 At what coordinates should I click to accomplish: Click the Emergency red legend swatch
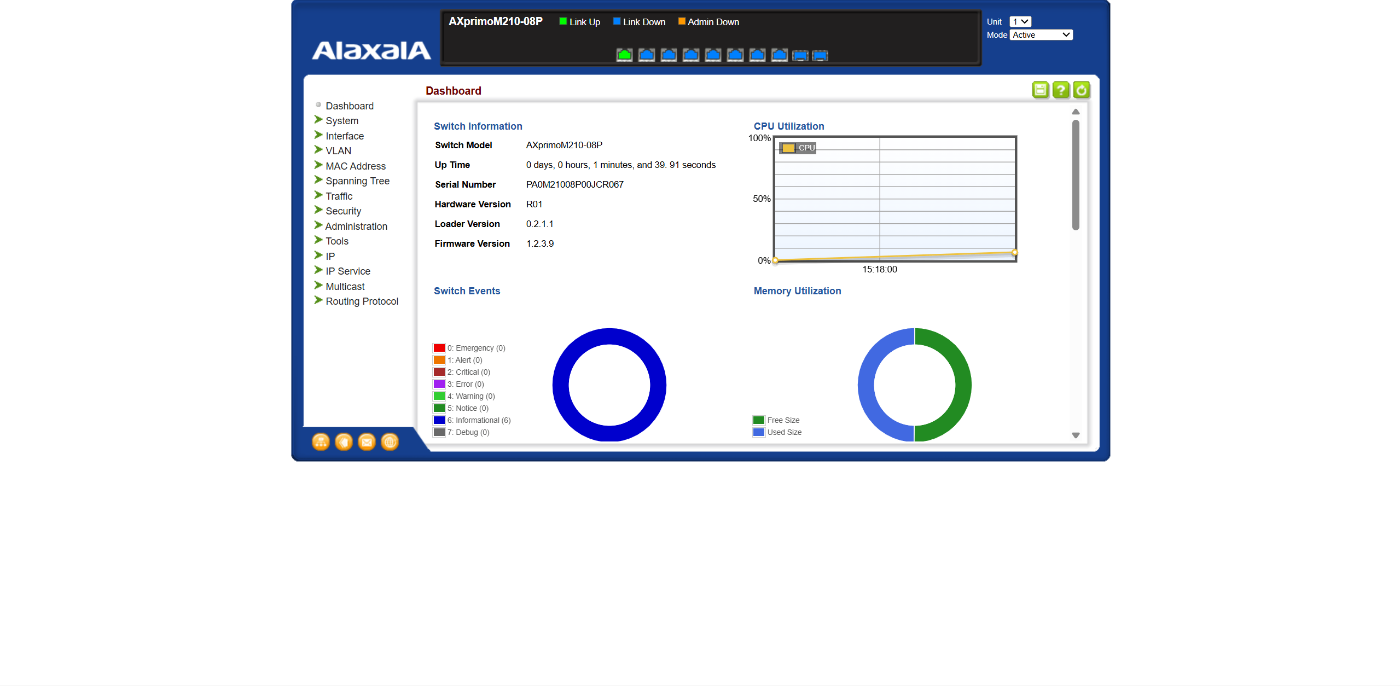[439, 348]
